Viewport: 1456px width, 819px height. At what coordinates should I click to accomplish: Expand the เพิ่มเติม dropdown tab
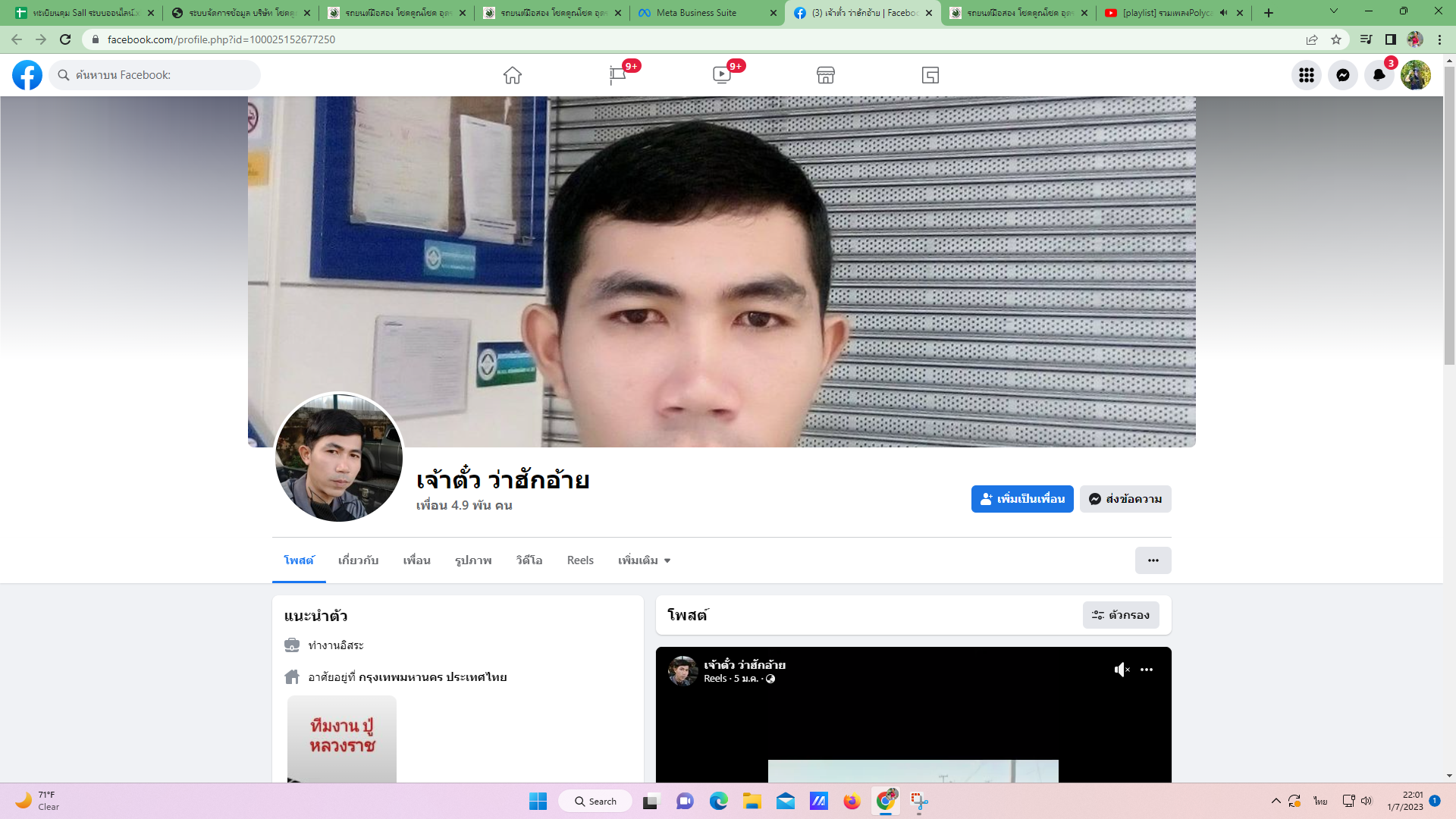[x=644, y=560]
